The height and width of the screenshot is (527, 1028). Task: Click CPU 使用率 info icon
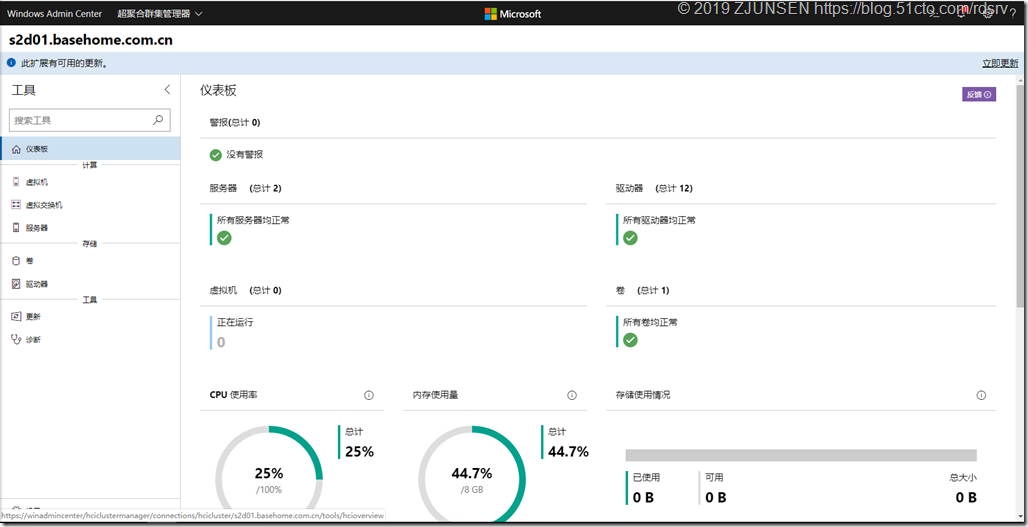click(x=368, y=395)
